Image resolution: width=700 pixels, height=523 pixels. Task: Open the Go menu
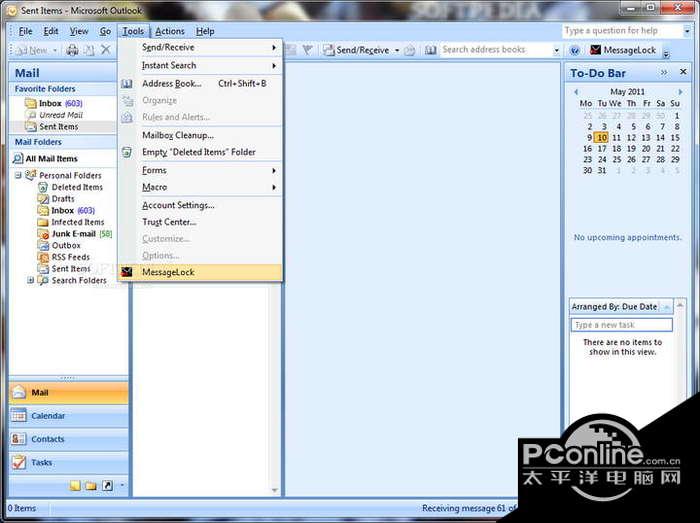105,31
